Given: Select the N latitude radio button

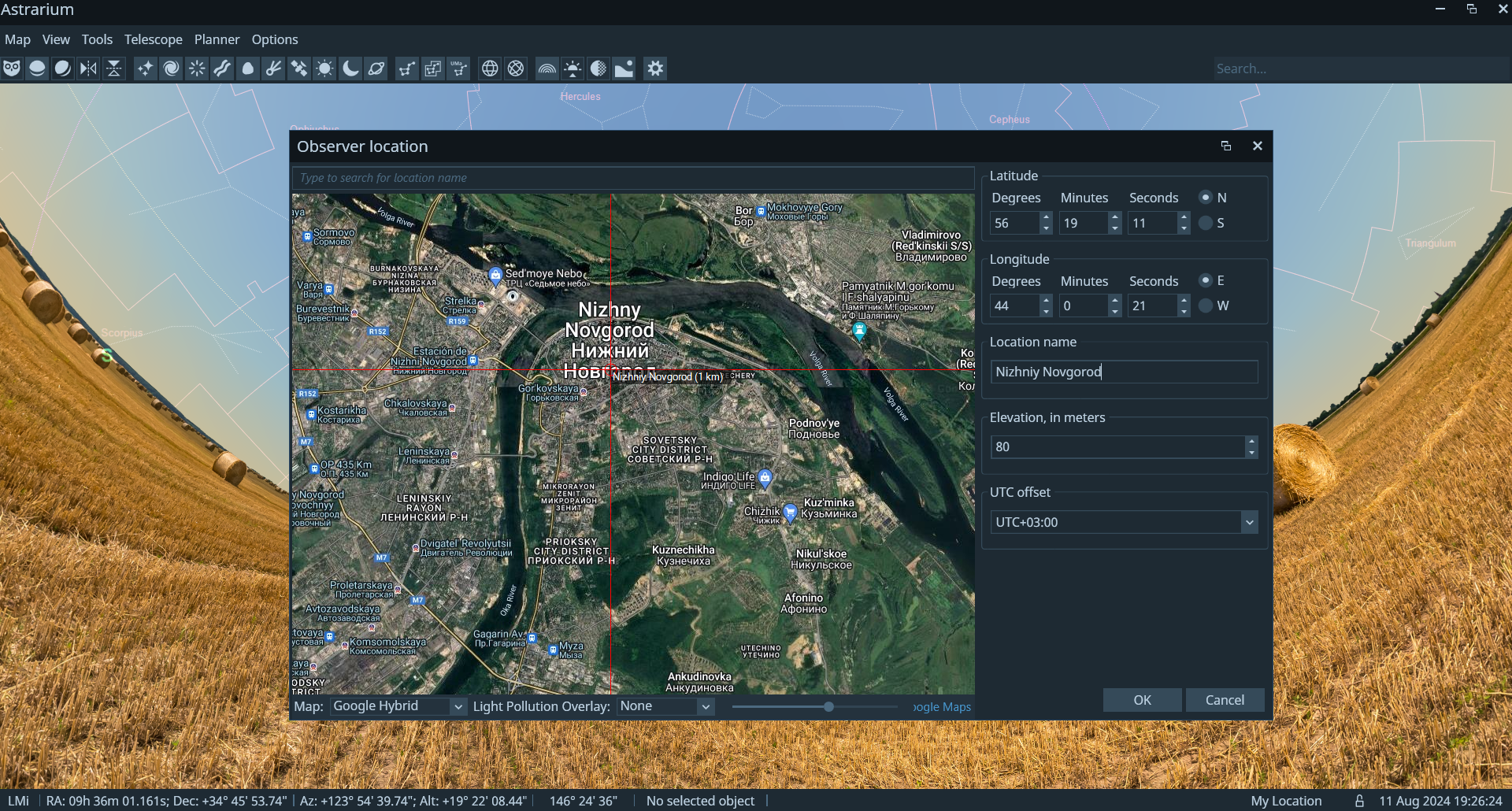Looking at the screenshot, I should [x=1206, y=197].
